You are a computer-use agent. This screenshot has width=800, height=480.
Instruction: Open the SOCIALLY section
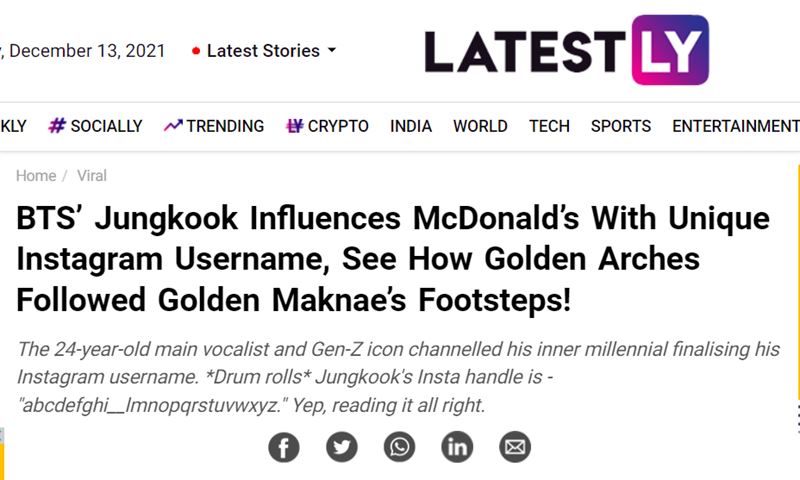(106, 126)
